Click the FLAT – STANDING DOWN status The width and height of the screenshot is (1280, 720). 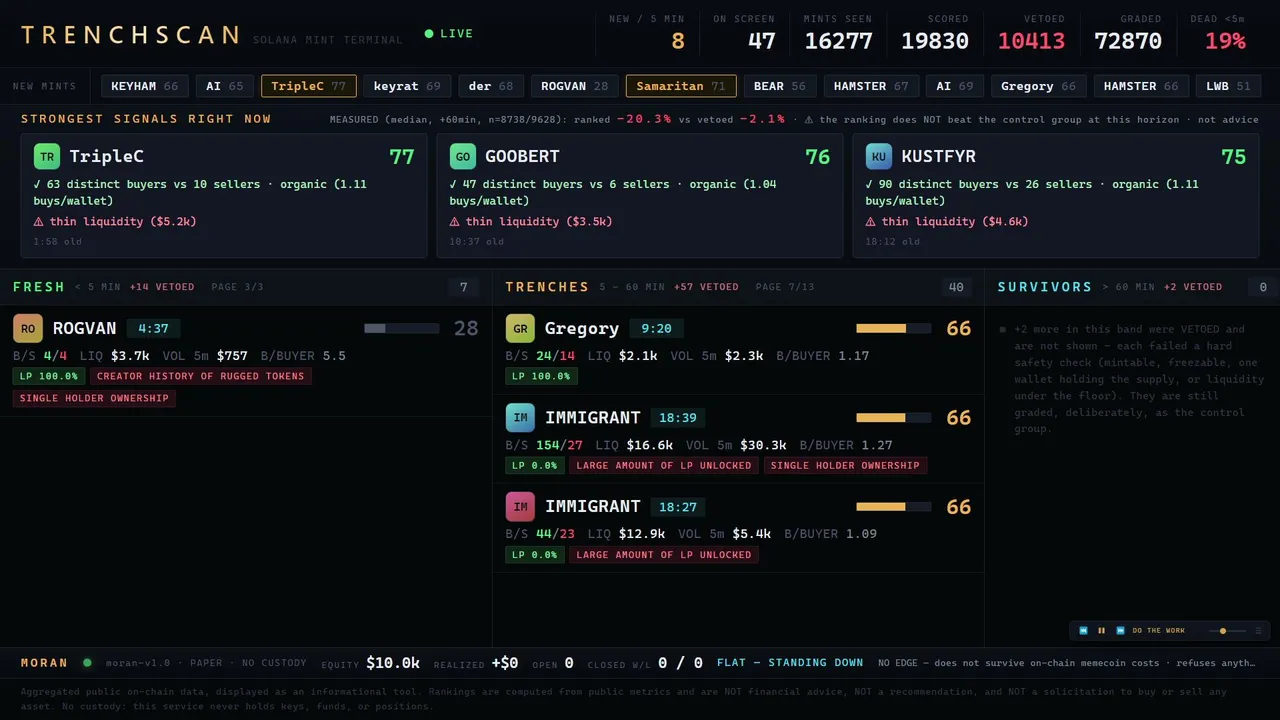click(790, 662)
